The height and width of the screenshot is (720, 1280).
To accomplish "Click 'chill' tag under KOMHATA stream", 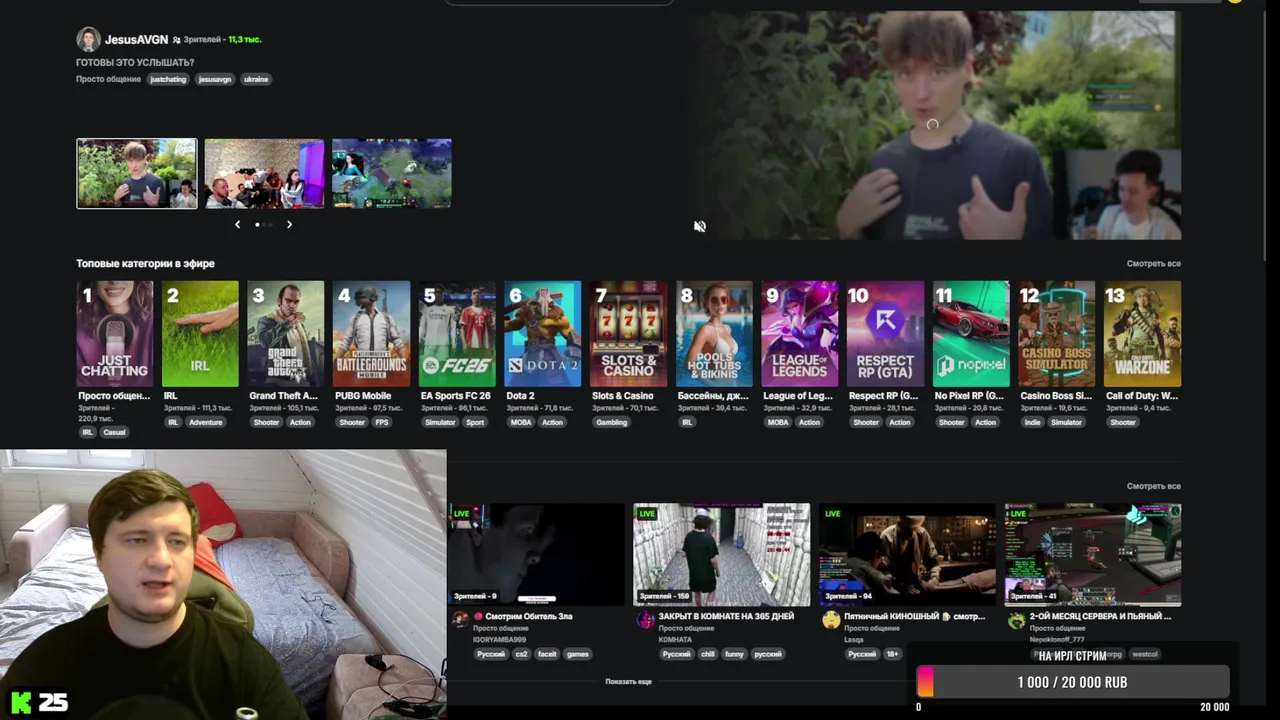I will click(708, 654).
